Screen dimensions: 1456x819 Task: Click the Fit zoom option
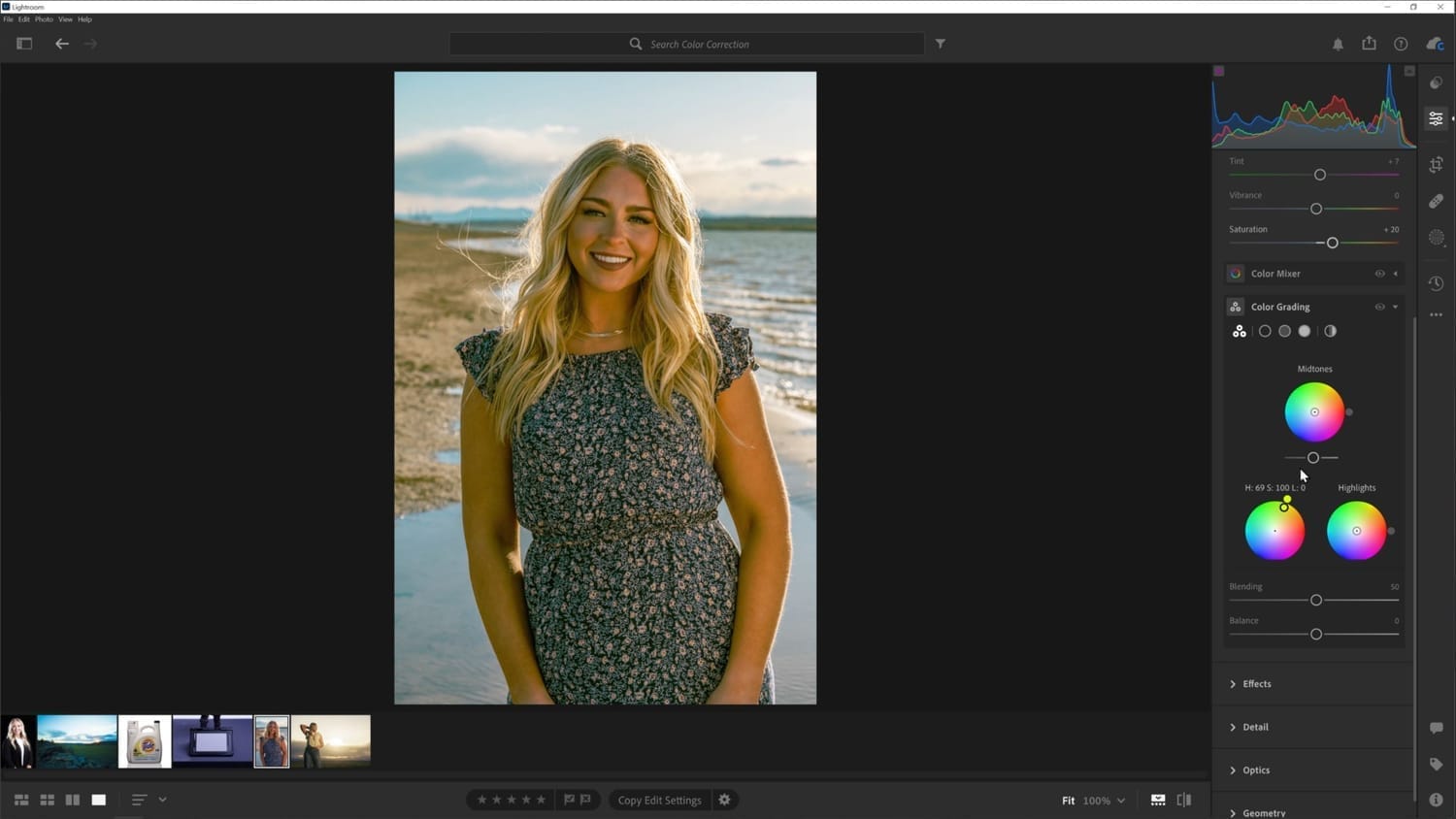point(1068,801)
